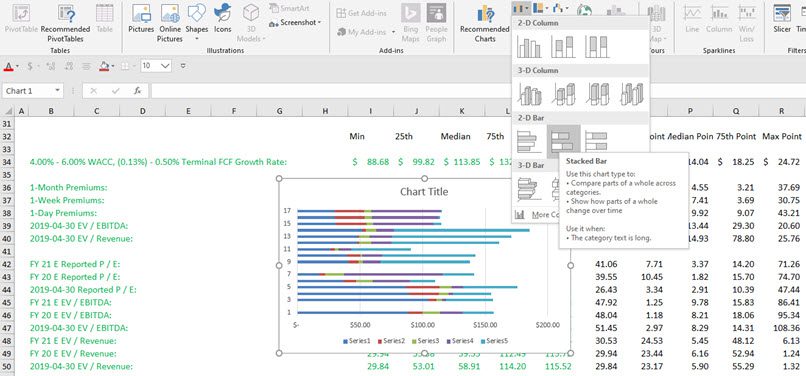Select the 3-D Clustered Column chart option
The width and height of the screenshot is (806, 376).
point(529,94)
